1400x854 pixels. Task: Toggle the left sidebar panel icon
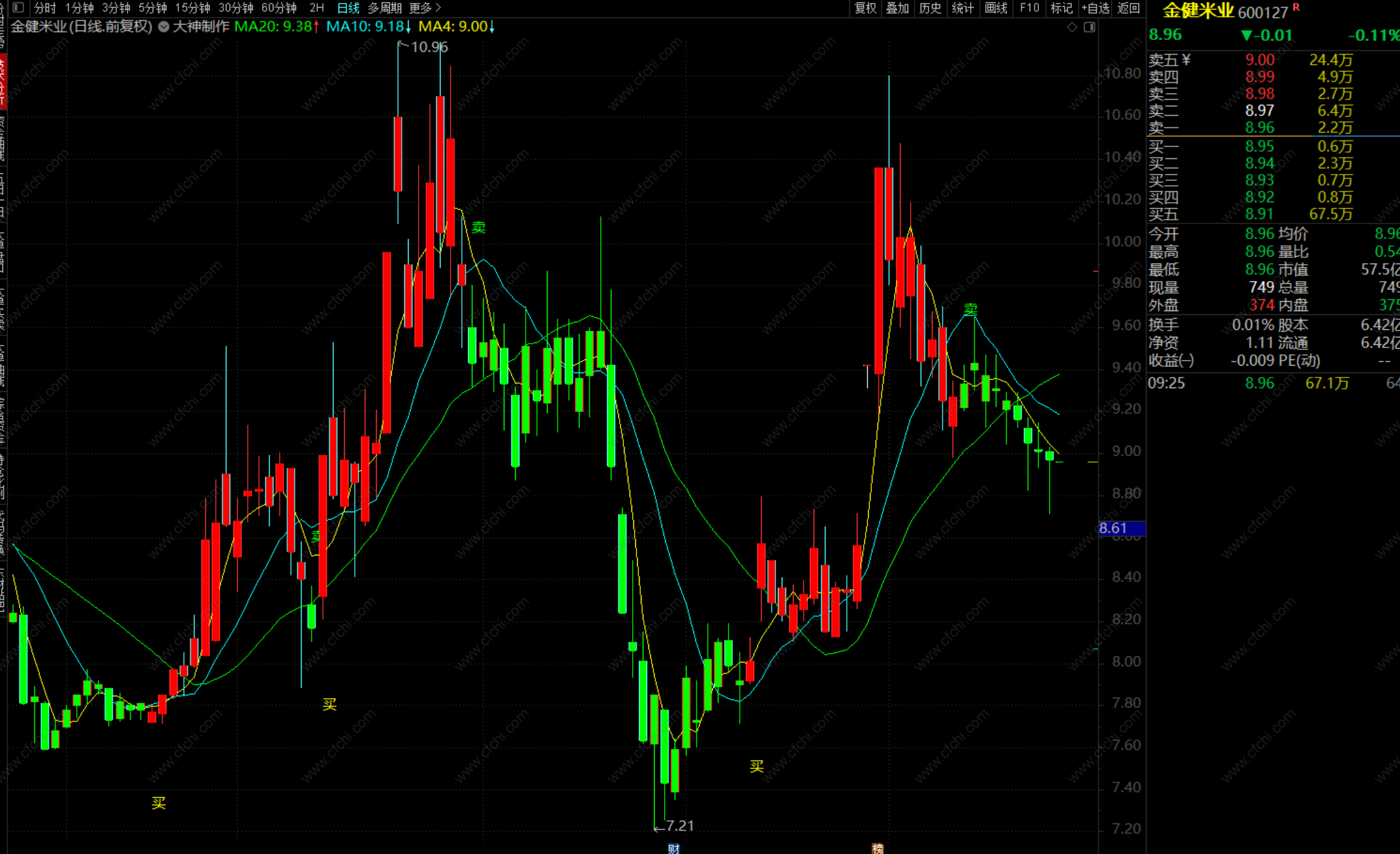(18, 8)
